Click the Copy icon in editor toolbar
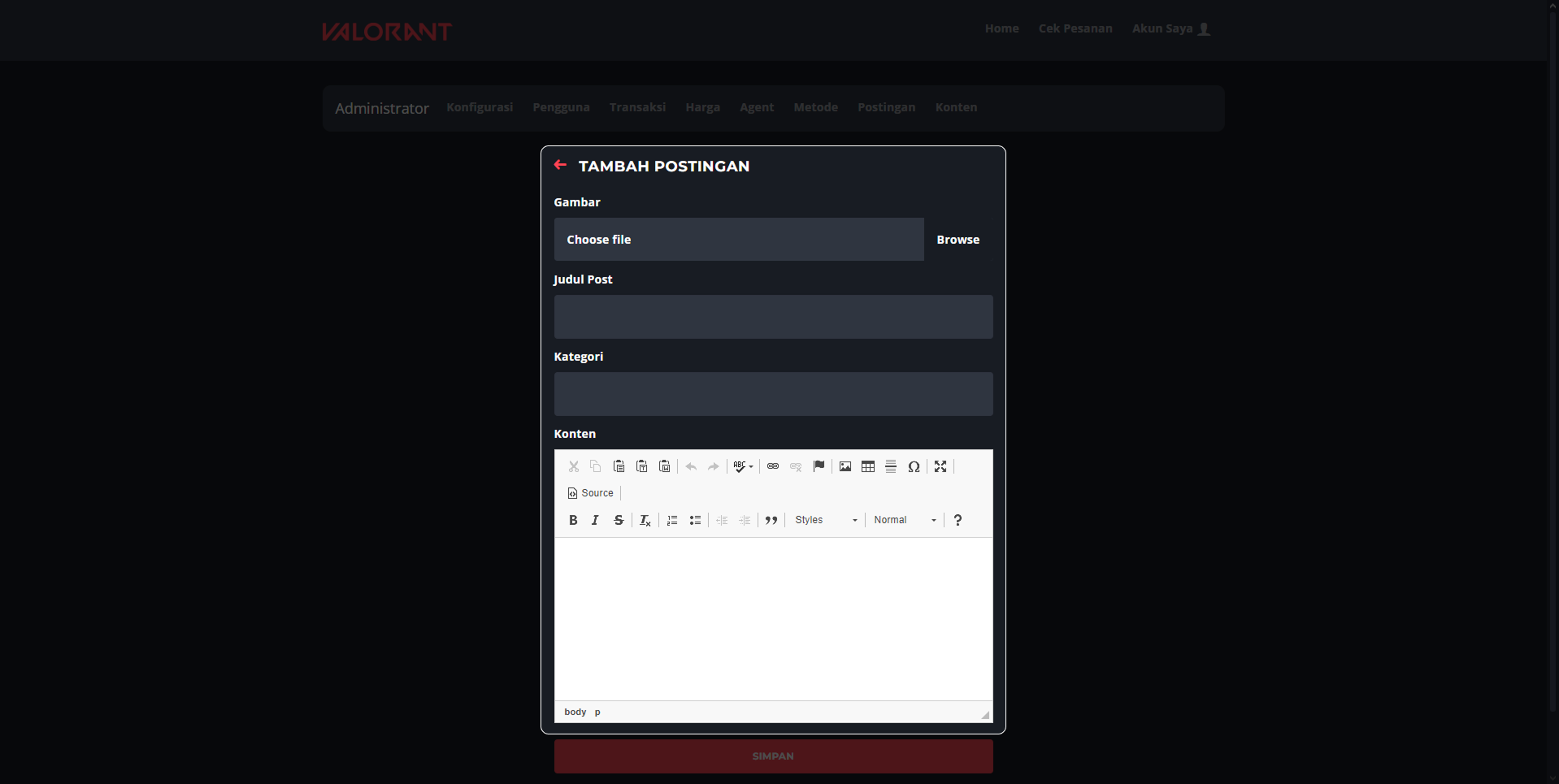Screen dimensions: 1559x784 596,466
